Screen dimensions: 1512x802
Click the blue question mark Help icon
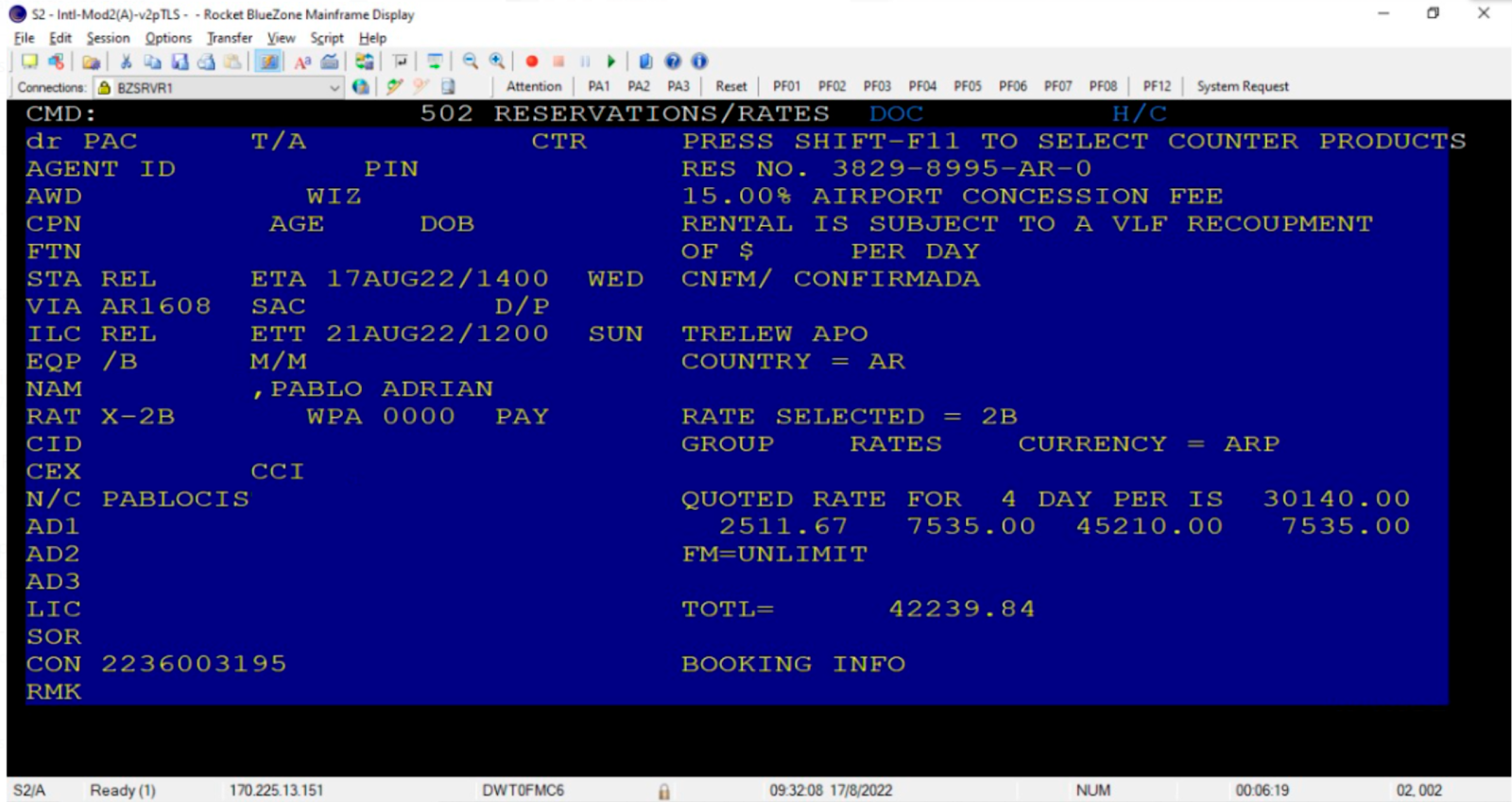coord(673,61)
